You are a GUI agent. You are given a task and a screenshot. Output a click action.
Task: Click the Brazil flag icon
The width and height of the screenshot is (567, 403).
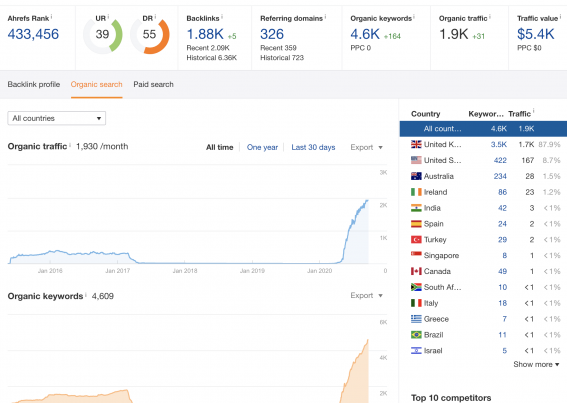pos(416,335)
